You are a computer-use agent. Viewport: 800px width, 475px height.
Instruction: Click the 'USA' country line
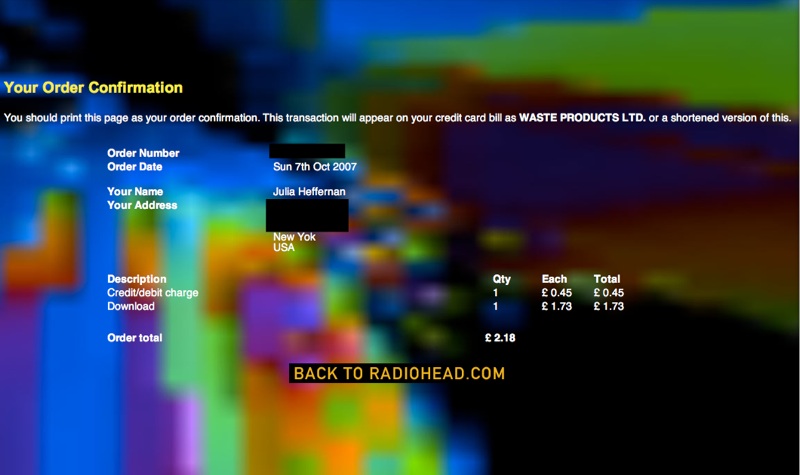pyautogui.click(x=284, y=247)
